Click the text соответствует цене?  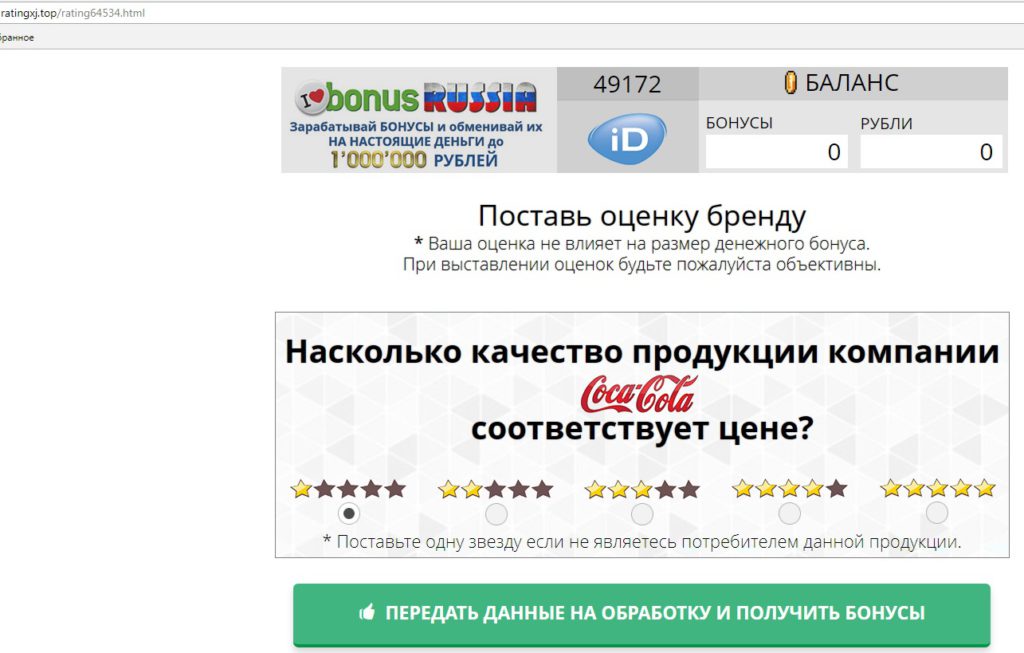pos(642,429)
